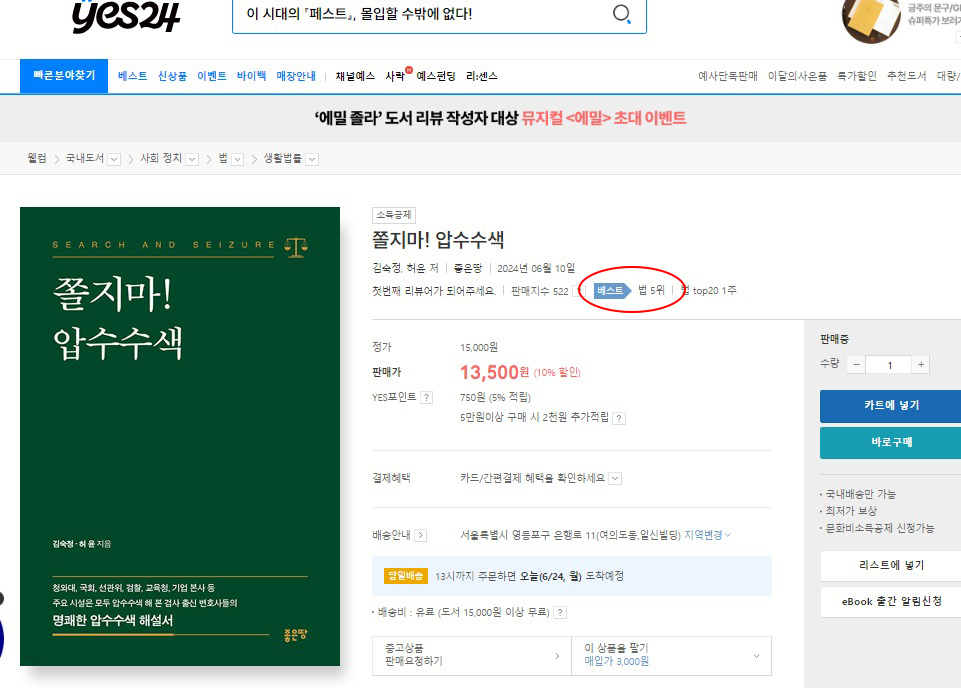Go to the 베스트 menu

pos(132,76)
